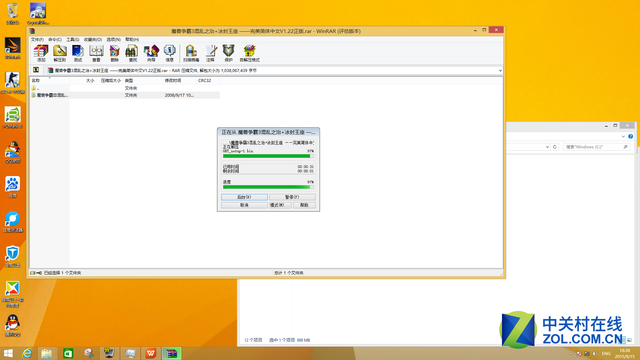
Task: Click the current file progress bar
Action: (268, 156)
